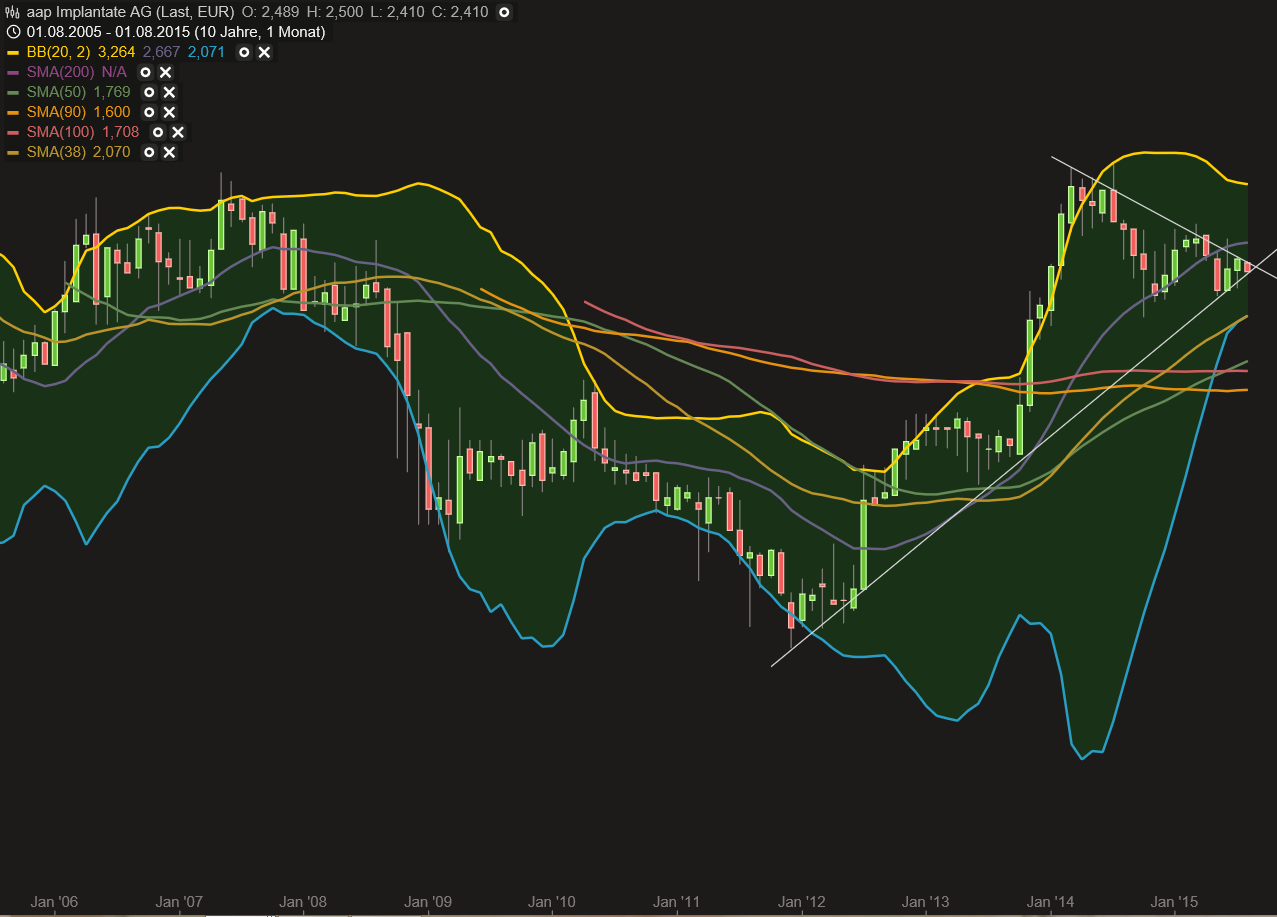Remove the SMA(90) indicator
1277x917 pixels.
coord(170,112)
